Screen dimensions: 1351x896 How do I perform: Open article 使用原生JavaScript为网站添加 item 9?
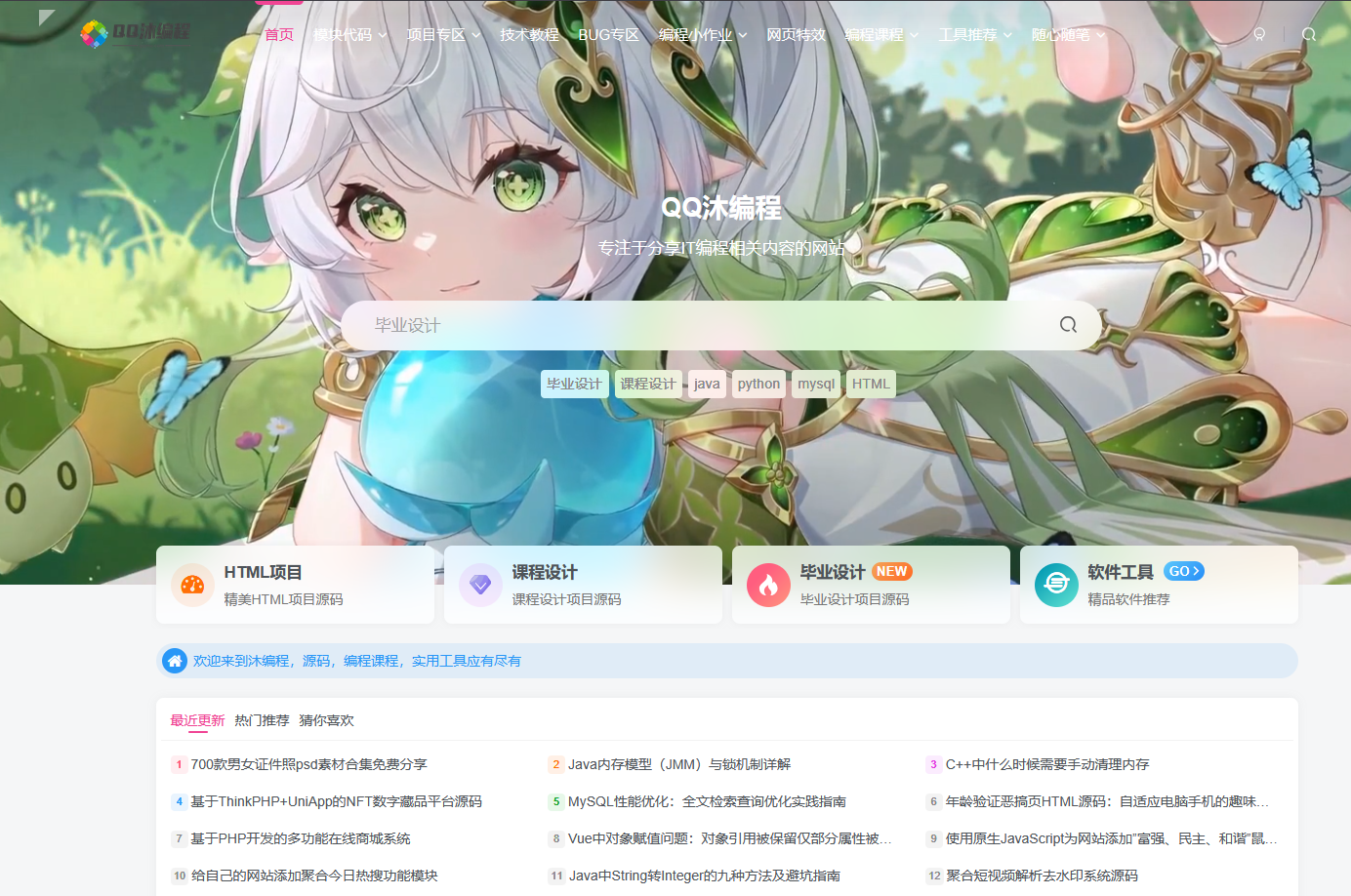(1112, 838)
